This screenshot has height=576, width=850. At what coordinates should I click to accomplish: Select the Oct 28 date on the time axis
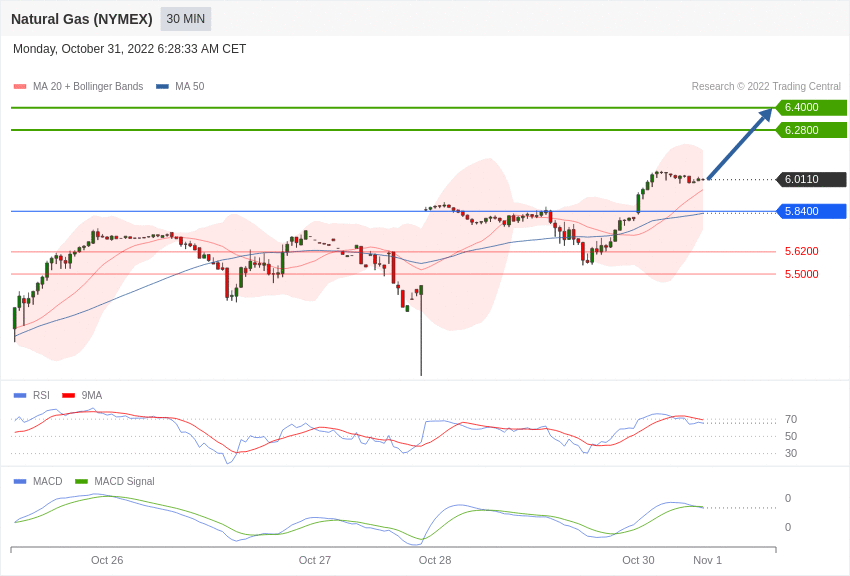click(x=435, y=560)
